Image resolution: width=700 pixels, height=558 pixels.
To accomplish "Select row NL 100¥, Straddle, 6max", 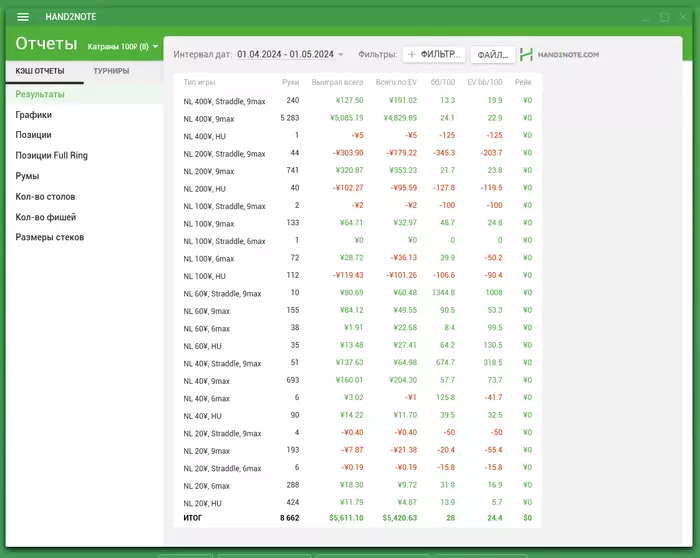I will (358, 241).
